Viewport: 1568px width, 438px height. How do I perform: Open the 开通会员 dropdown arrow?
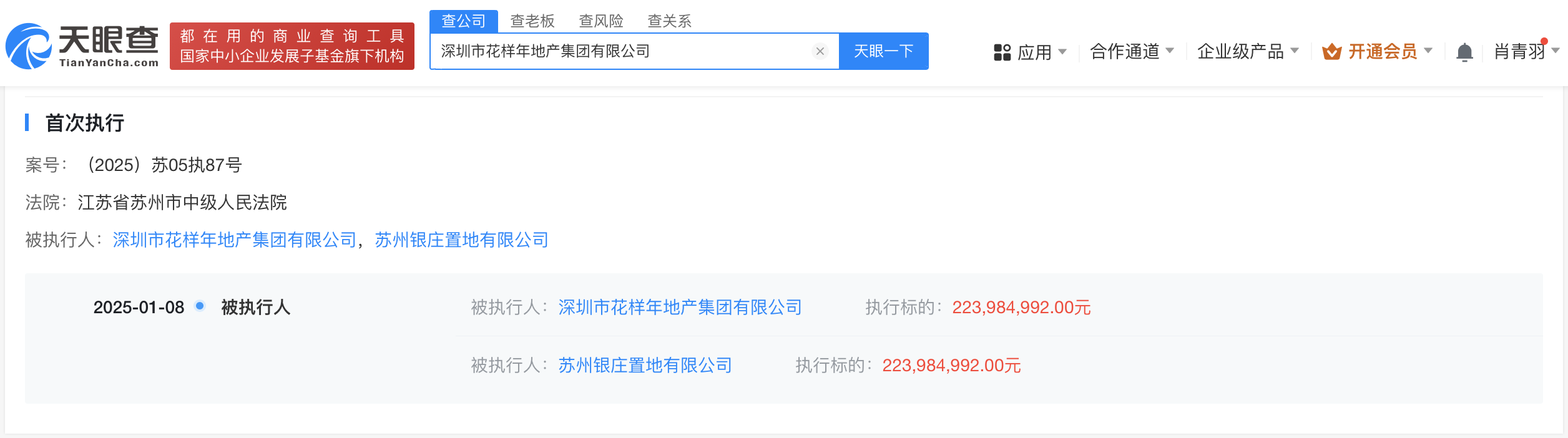[x=1428, y=51]
